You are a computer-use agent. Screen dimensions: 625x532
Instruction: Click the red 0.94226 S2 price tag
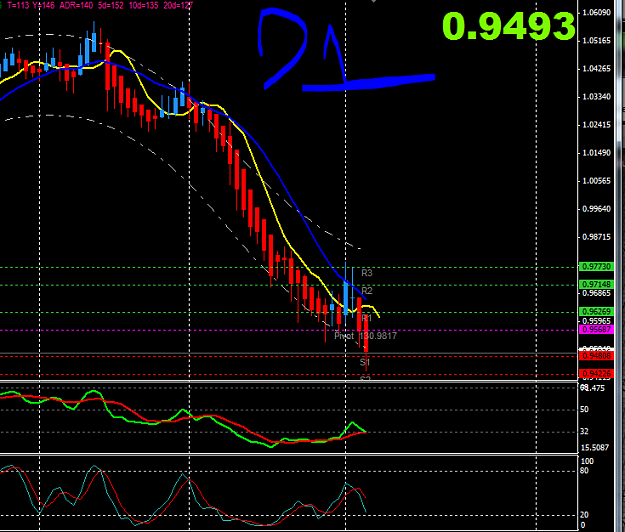596,374
